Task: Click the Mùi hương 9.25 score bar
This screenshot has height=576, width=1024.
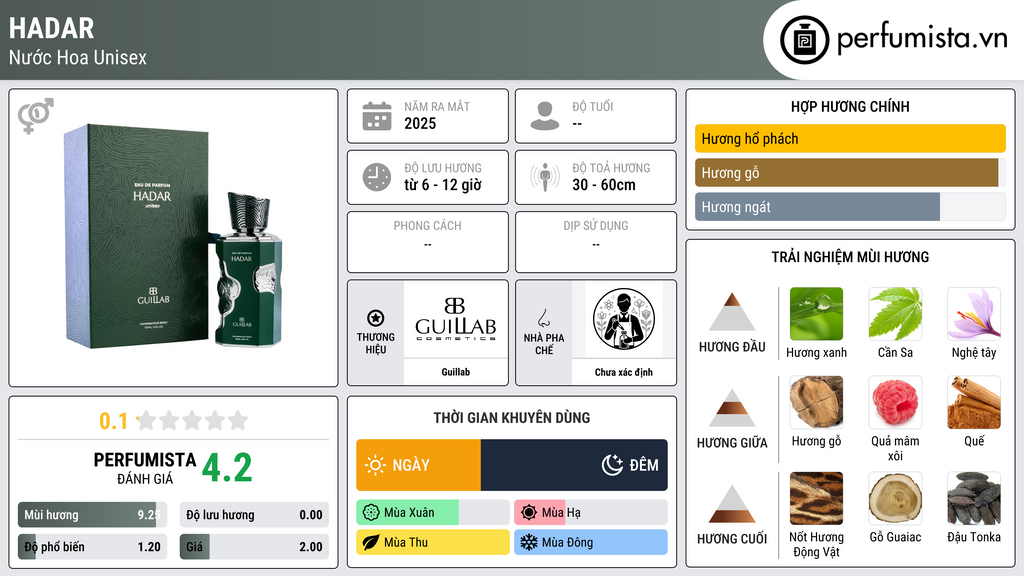Action: pos(92,515)
